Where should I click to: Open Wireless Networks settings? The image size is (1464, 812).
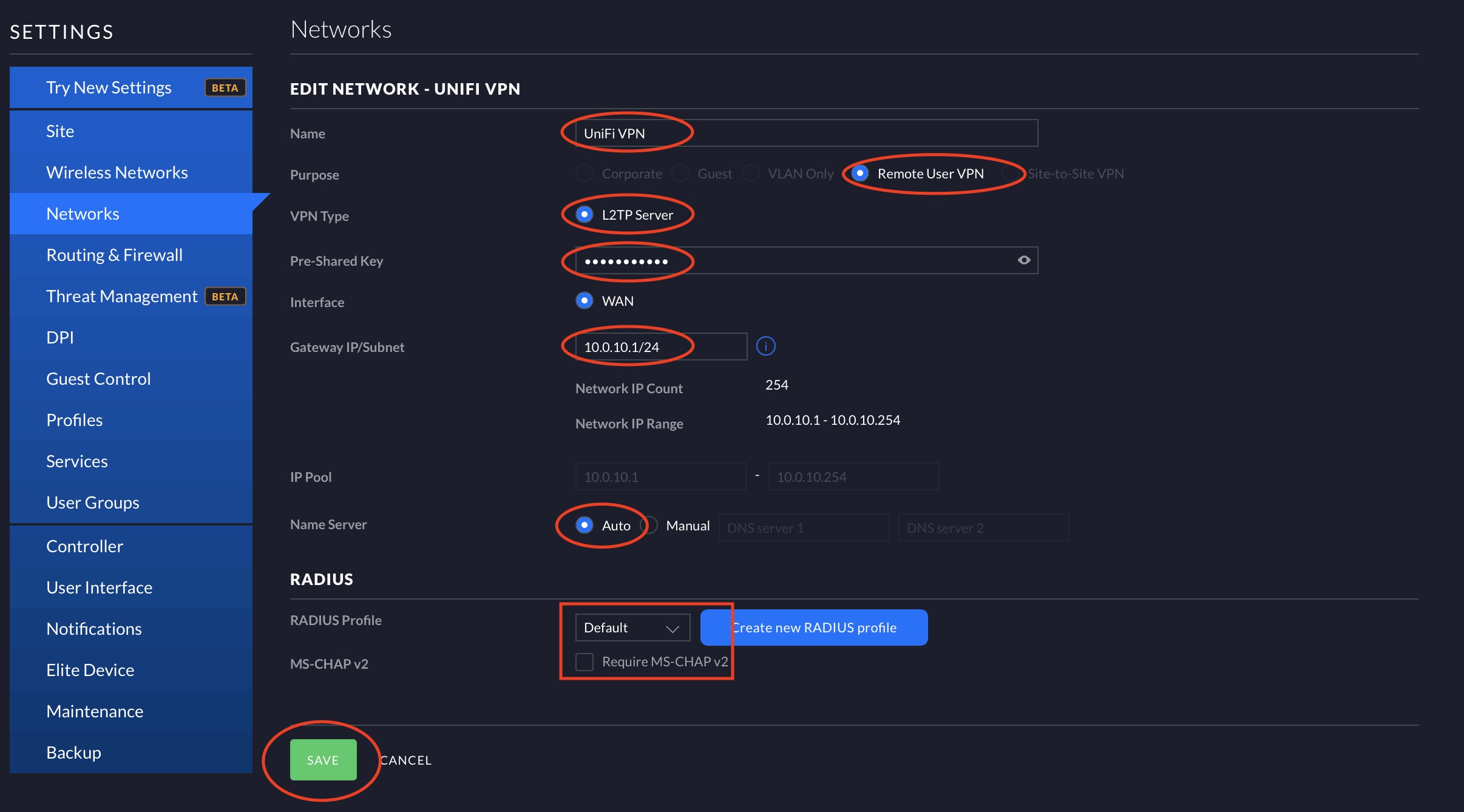pos(131,172)
